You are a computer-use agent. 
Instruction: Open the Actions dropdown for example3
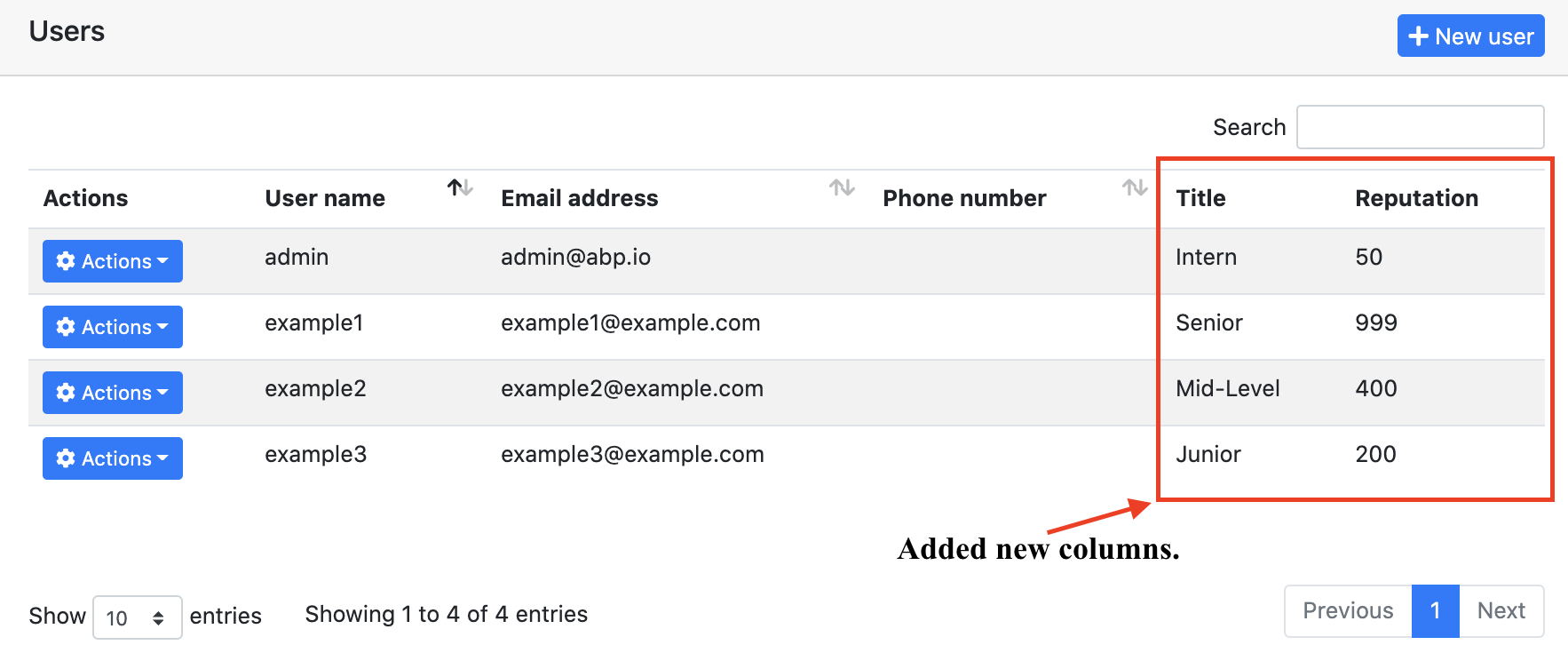[x=112, y=458]
